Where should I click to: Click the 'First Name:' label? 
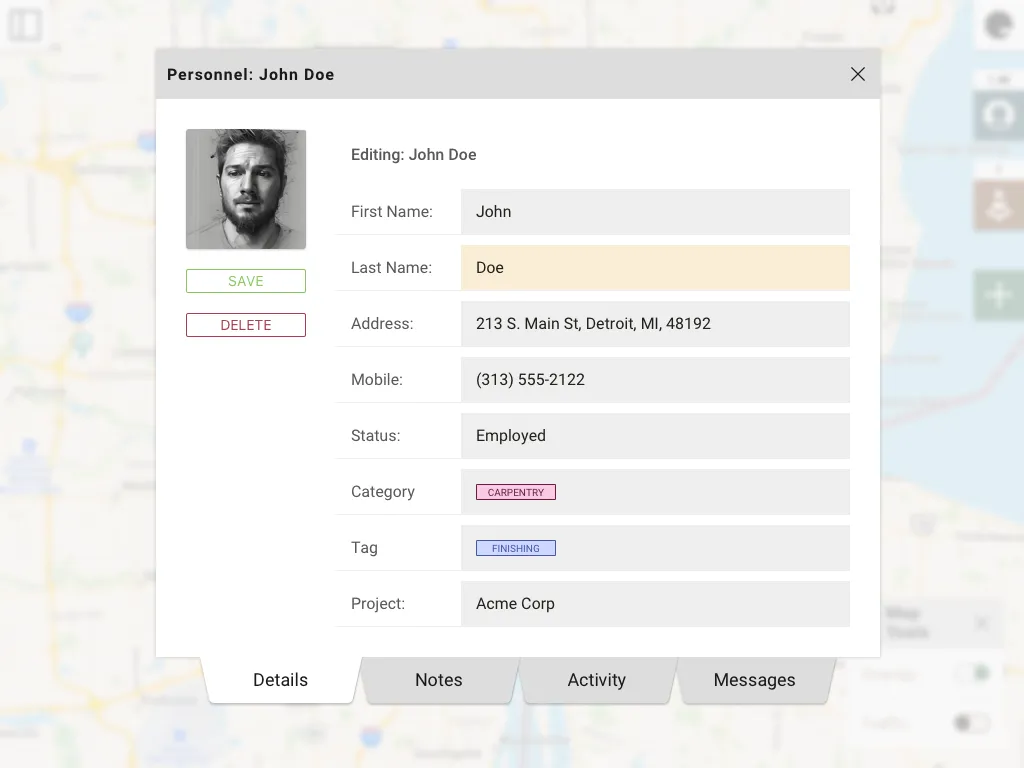coord(392,212)
